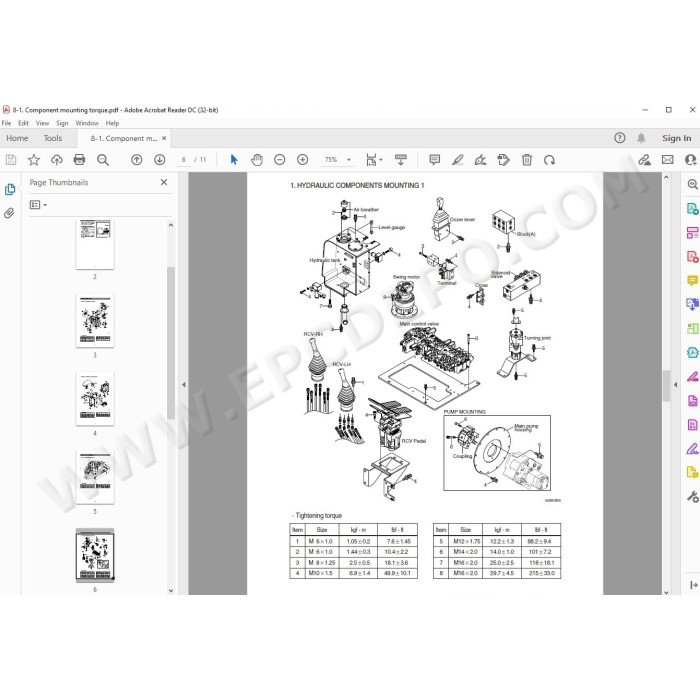Click the thumbnails panel scroll down arrow
This screenshot has height=700, width=700.
tap(171, 590)
